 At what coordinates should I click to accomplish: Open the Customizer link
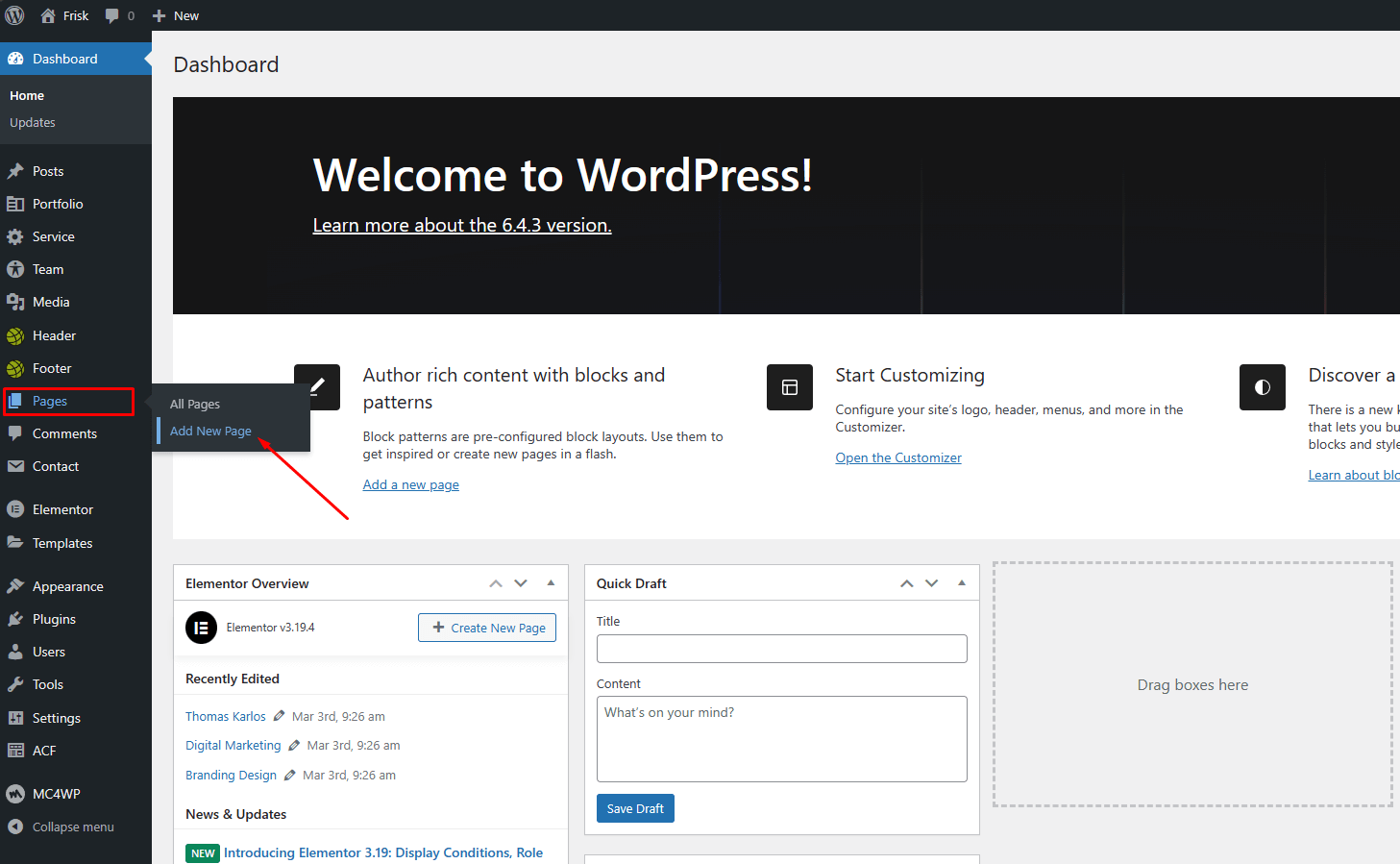click(897, 457)
